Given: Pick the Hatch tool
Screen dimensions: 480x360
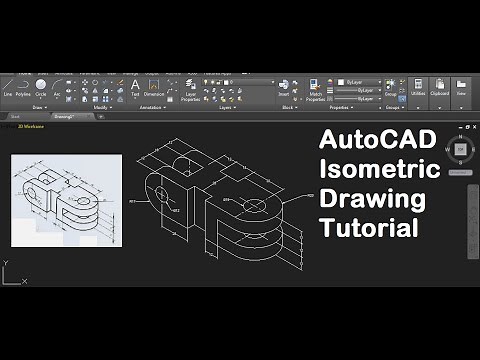Looking at the screenshot, I should pyautogui.click(x=69, y=99).
